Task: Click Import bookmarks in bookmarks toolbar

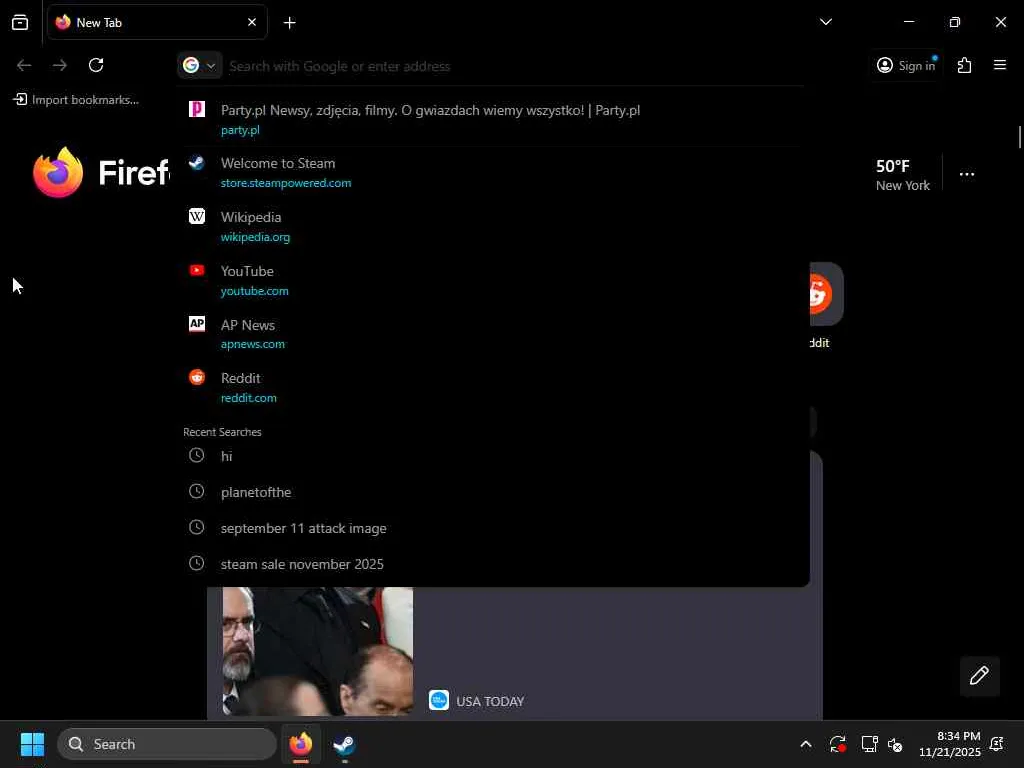Action: click(x=76, y=100)
